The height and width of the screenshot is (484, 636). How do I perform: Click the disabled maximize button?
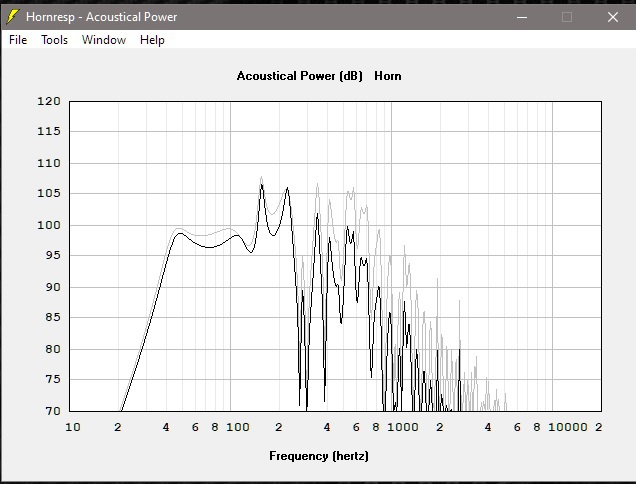[x=567, y=17]
